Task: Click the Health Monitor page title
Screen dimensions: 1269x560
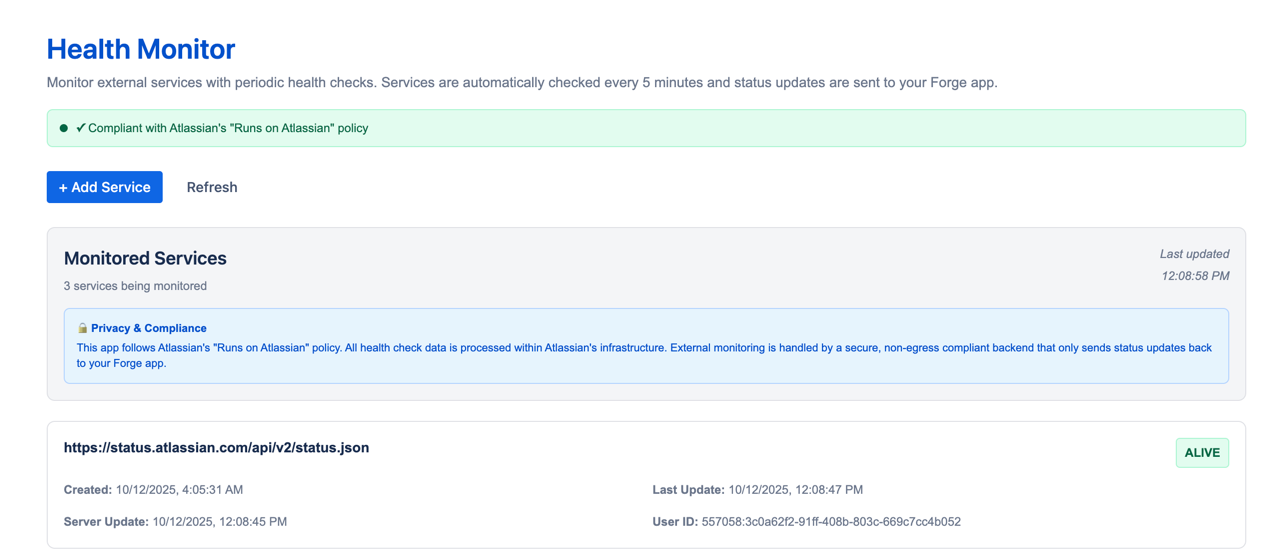Action: 141,49
